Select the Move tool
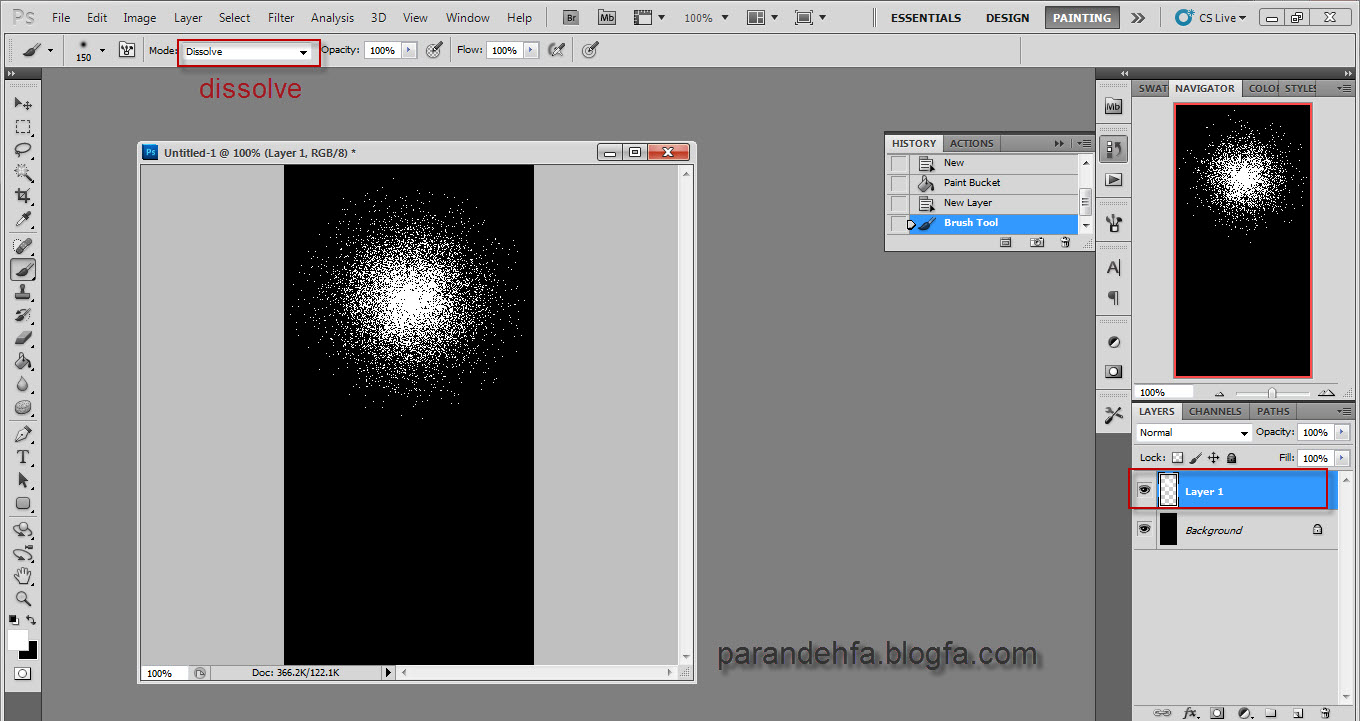 23,103
